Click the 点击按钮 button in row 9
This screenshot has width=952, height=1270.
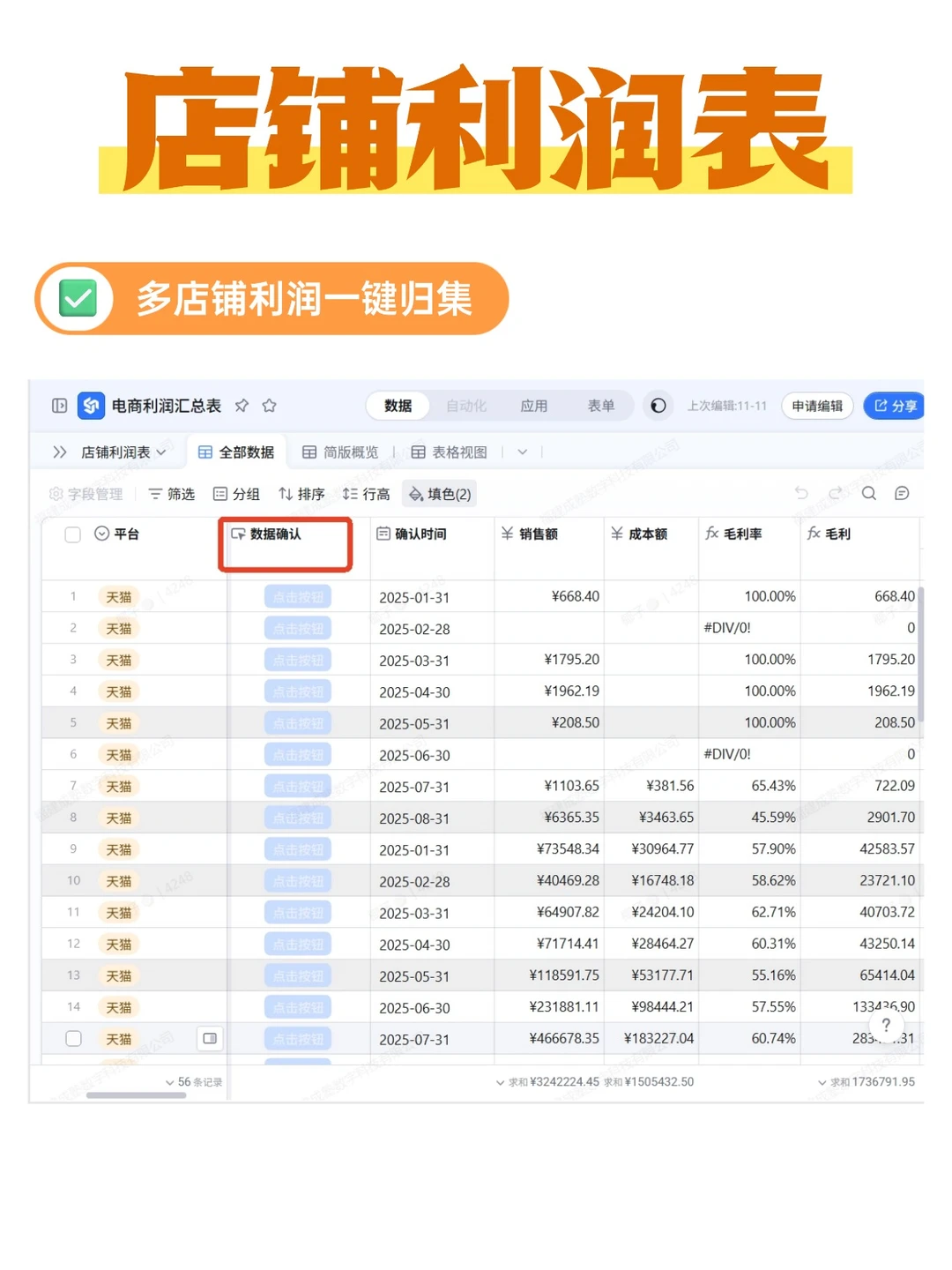[x=298, y=849]
